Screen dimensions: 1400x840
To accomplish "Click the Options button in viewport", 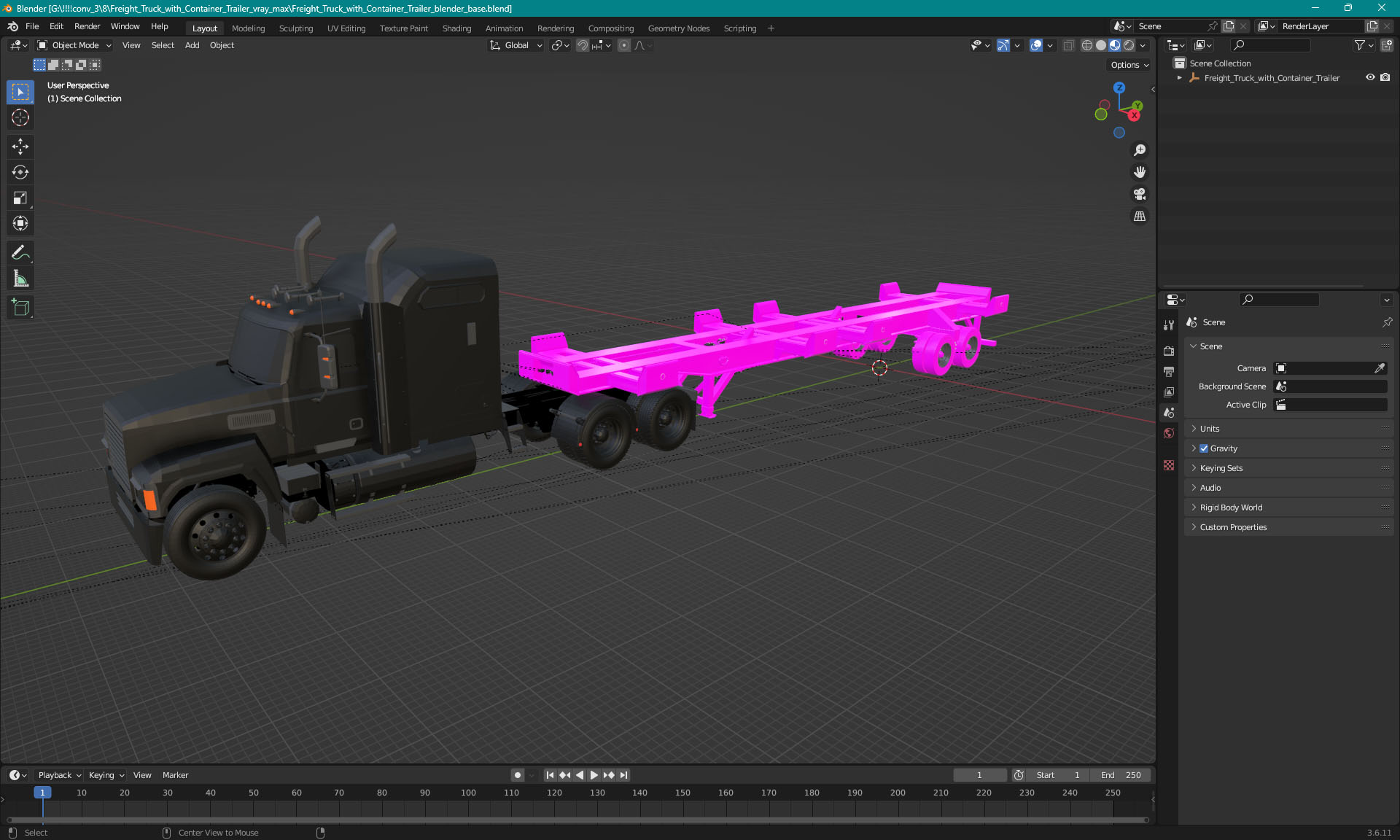I will [x=1129, y=65].
